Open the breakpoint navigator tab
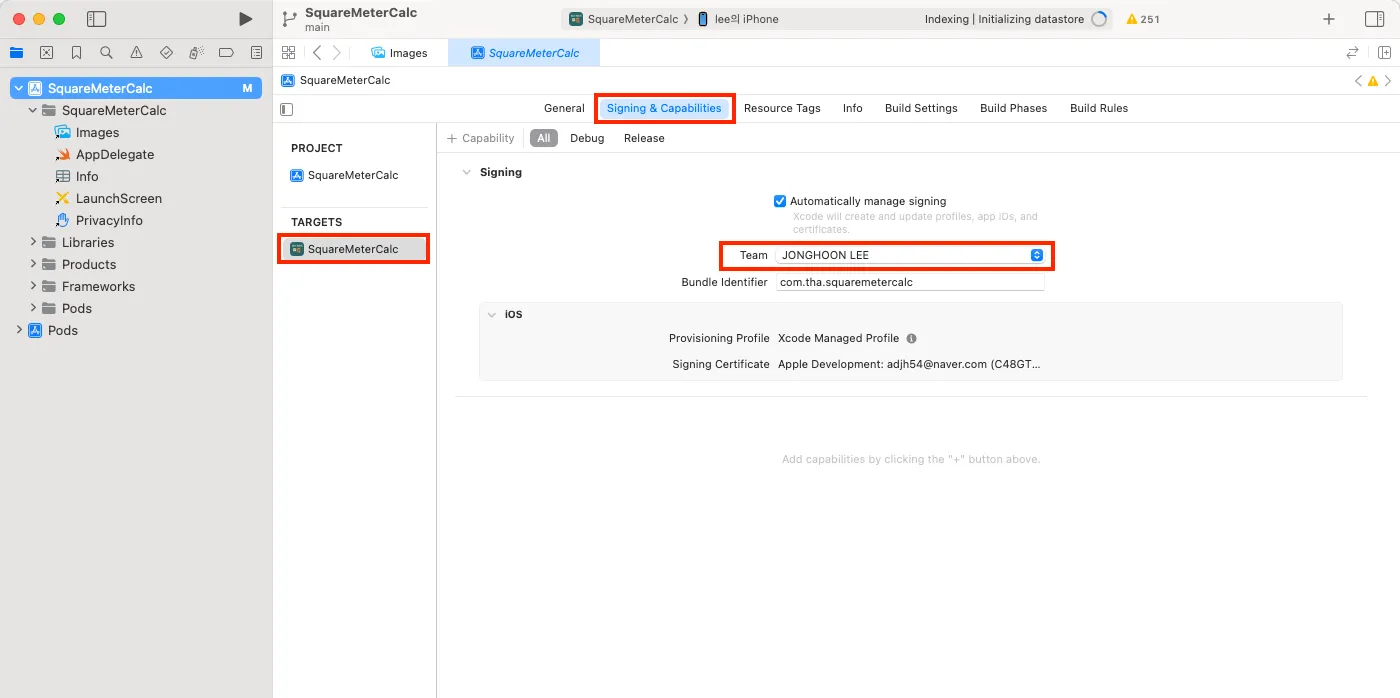 [226, 53]
